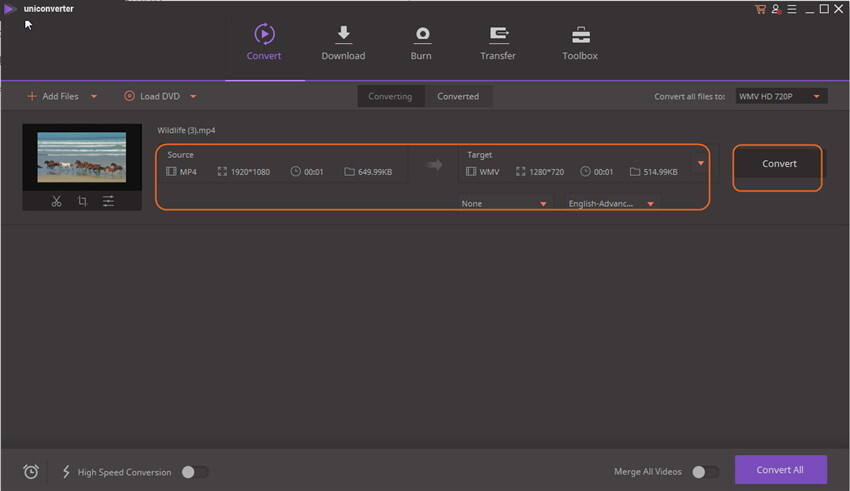Click the Load DVD disc icon
850x491 pixels.
129,96
